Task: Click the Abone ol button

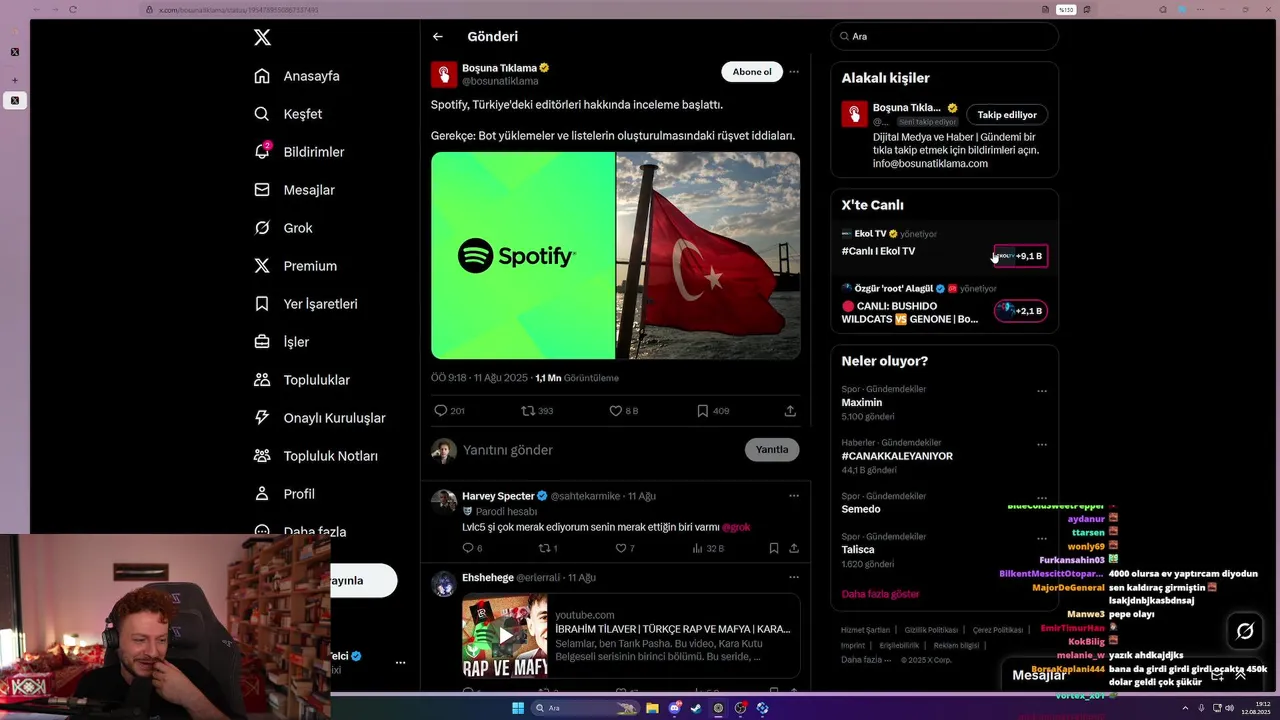Action: point(752,72)
